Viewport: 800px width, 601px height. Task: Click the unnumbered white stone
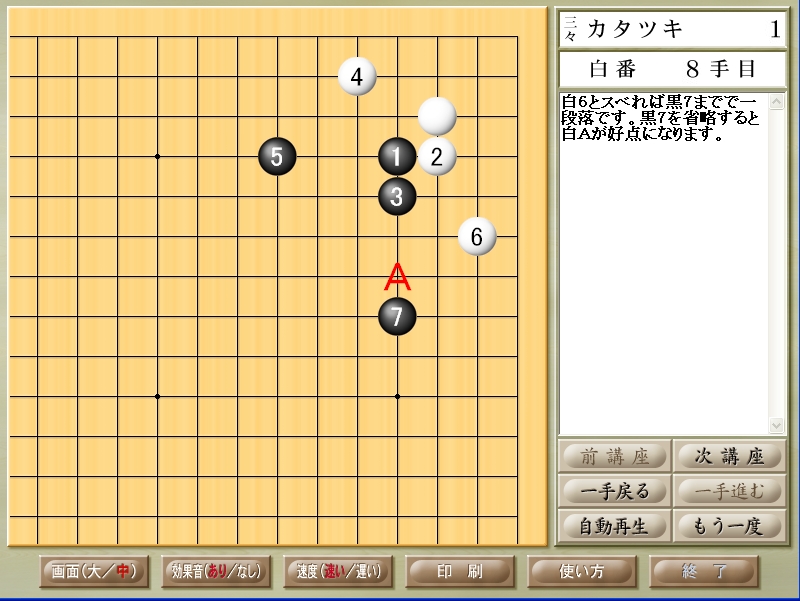tap(437, 116)
